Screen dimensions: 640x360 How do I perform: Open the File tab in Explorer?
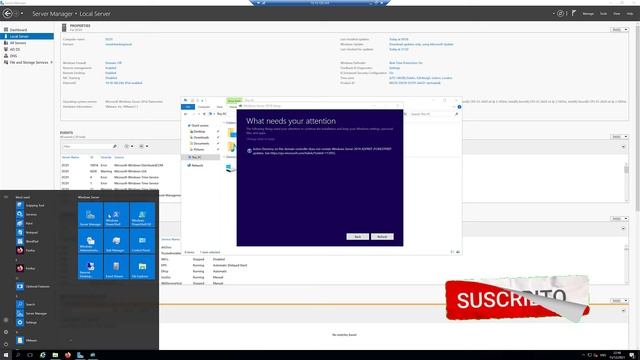pyautogui.click(x=188, y=107)
